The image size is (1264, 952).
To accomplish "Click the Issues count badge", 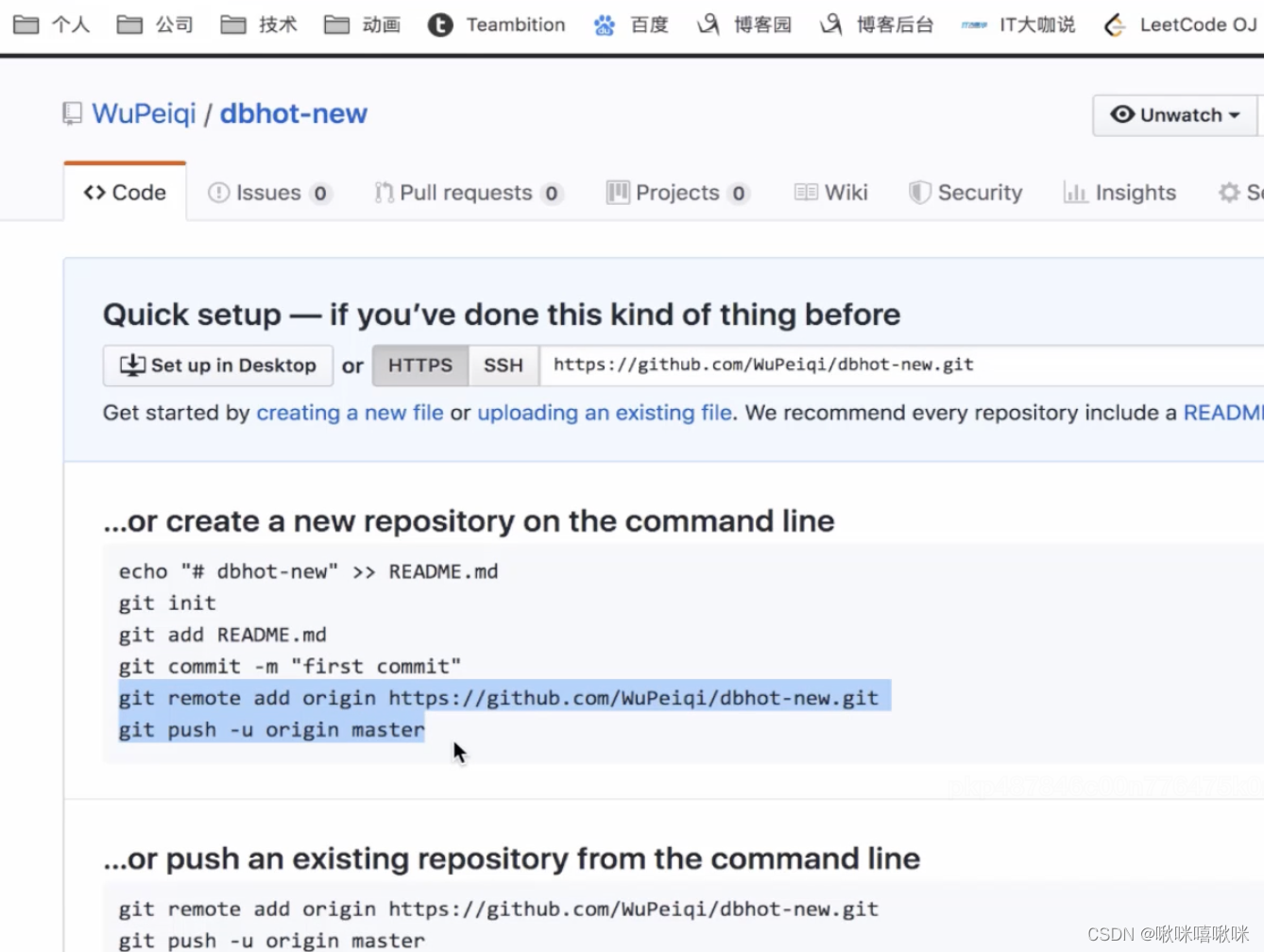I will (x=320, y=194).
